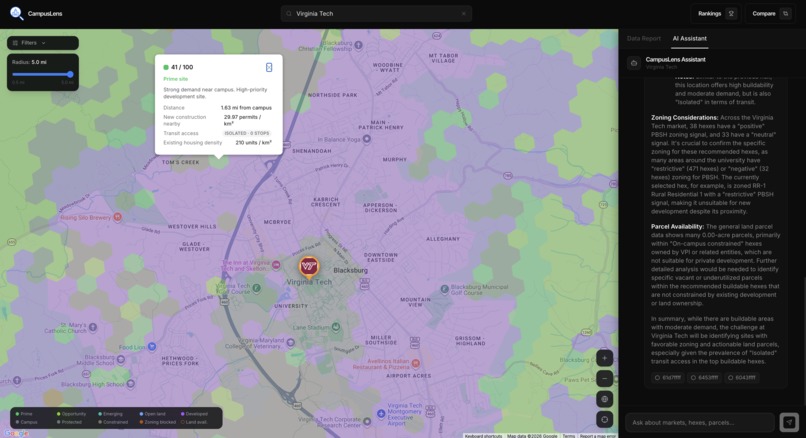Screen dimensions: 806x438
Task: Focus the Virginia Tech search box
Action: [376, 14]
